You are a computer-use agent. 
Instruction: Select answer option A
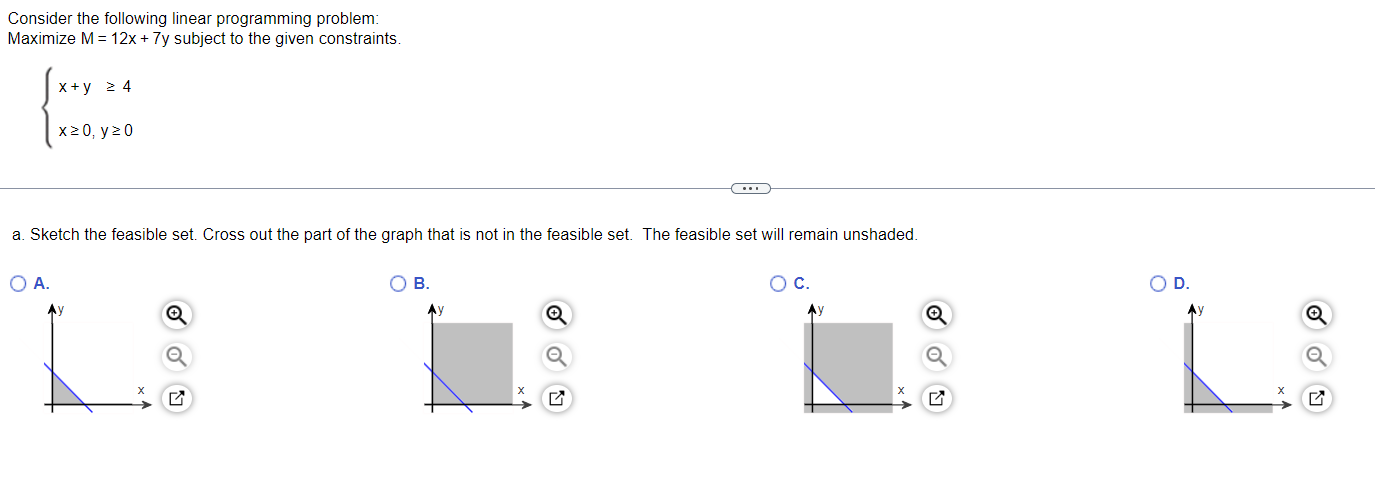click(19, 283)
